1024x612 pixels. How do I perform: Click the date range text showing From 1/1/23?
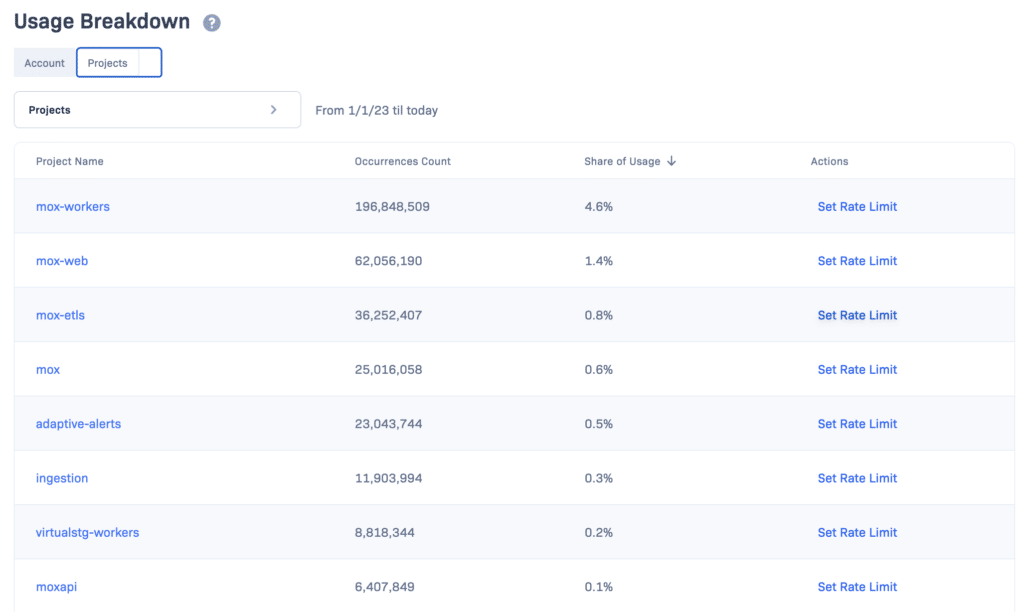[x=377, y=110]
